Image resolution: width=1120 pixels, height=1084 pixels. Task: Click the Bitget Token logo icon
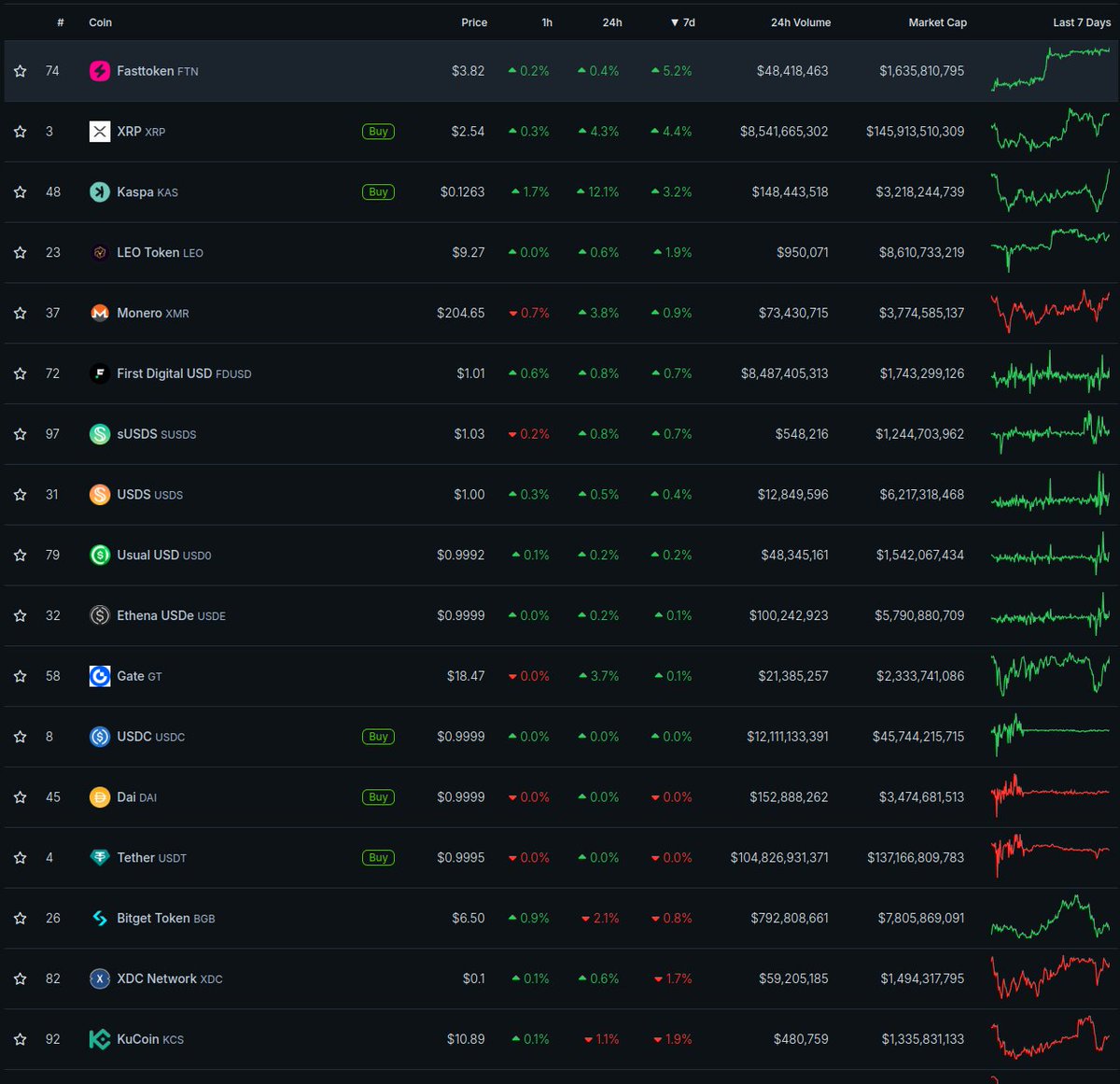100,919
